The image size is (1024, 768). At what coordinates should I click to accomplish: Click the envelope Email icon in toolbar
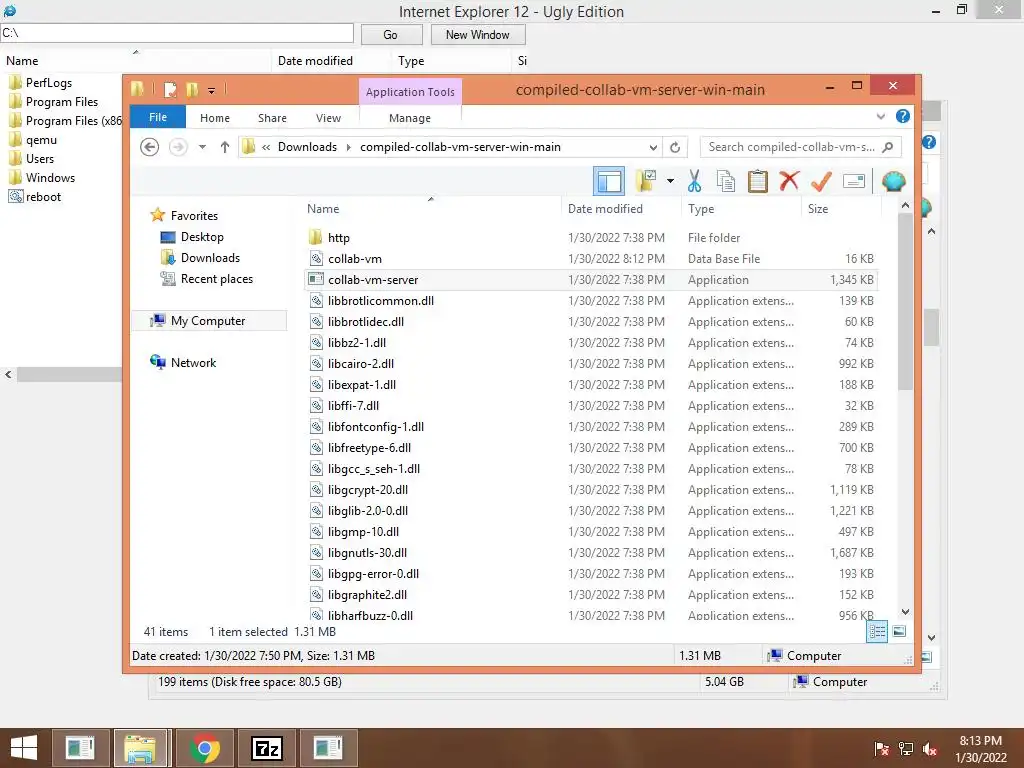854,181
